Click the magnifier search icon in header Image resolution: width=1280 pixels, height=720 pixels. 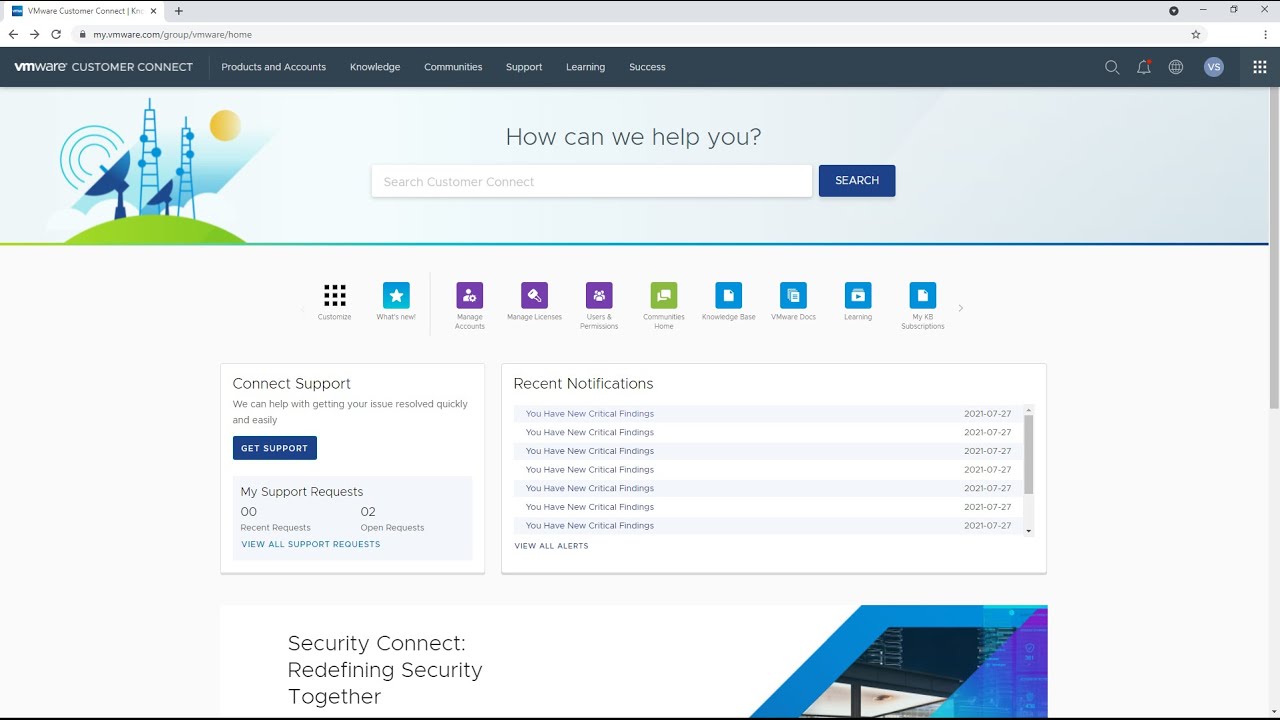coord(1112,67)
